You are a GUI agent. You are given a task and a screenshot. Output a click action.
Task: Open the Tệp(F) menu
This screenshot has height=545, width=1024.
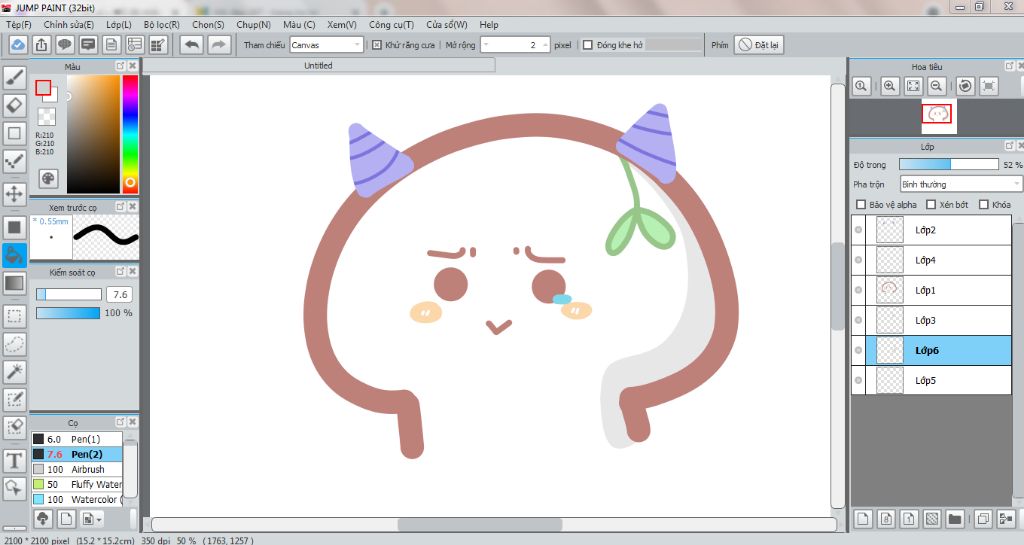[x=18, y=24]
